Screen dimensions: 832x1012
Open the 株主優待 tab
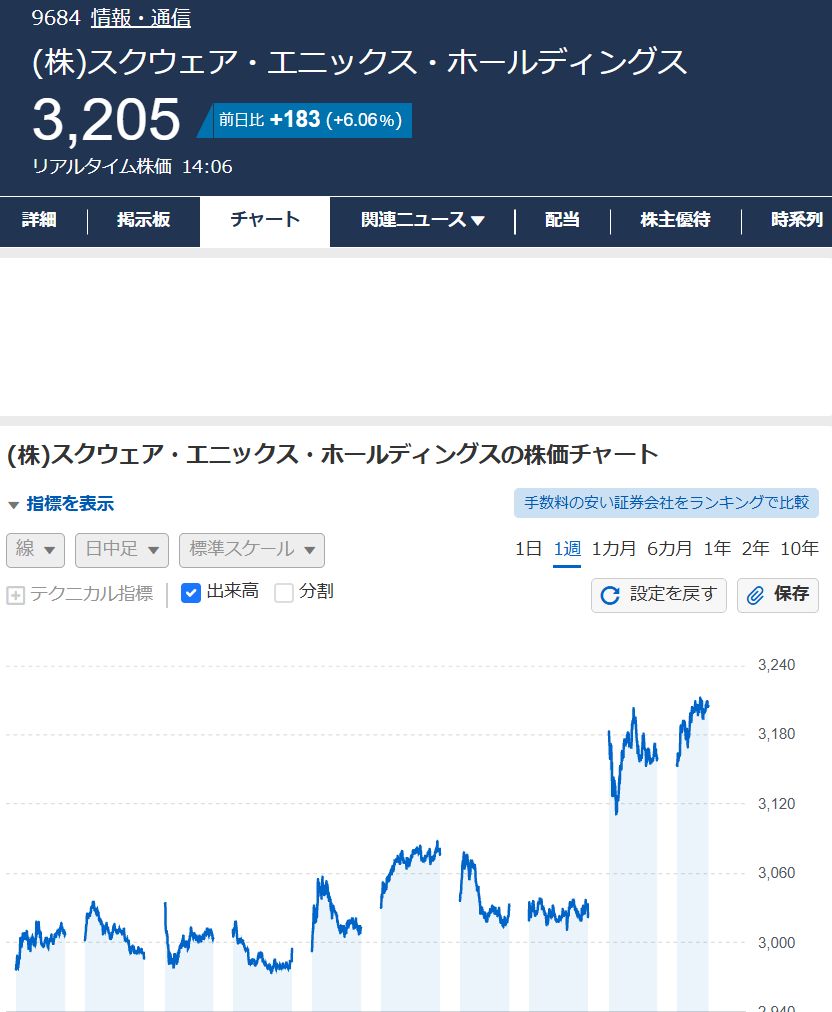tap(675, 220)
